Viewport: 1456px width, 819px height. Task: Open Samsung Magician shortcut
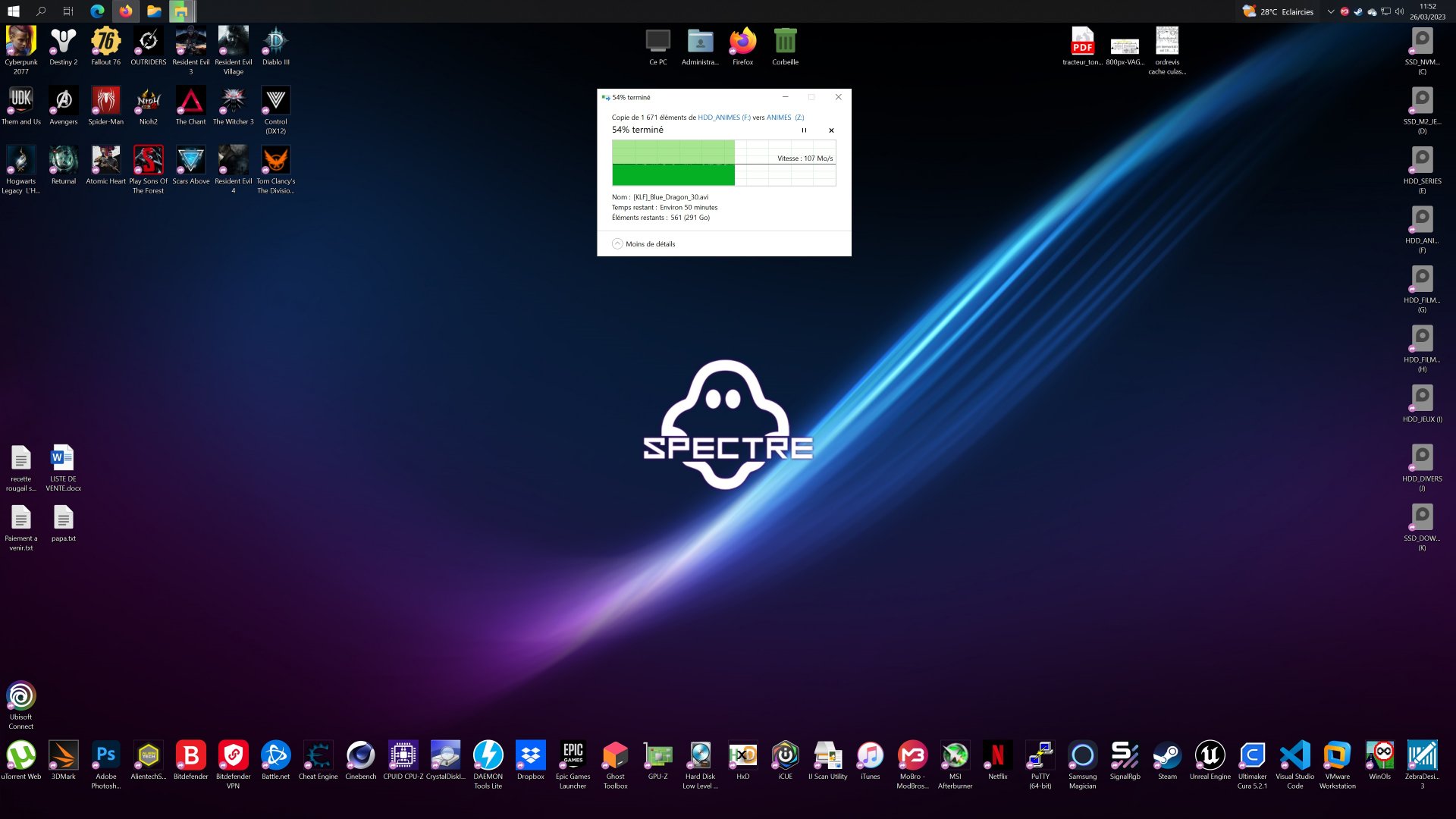[x=1083, y=764]
